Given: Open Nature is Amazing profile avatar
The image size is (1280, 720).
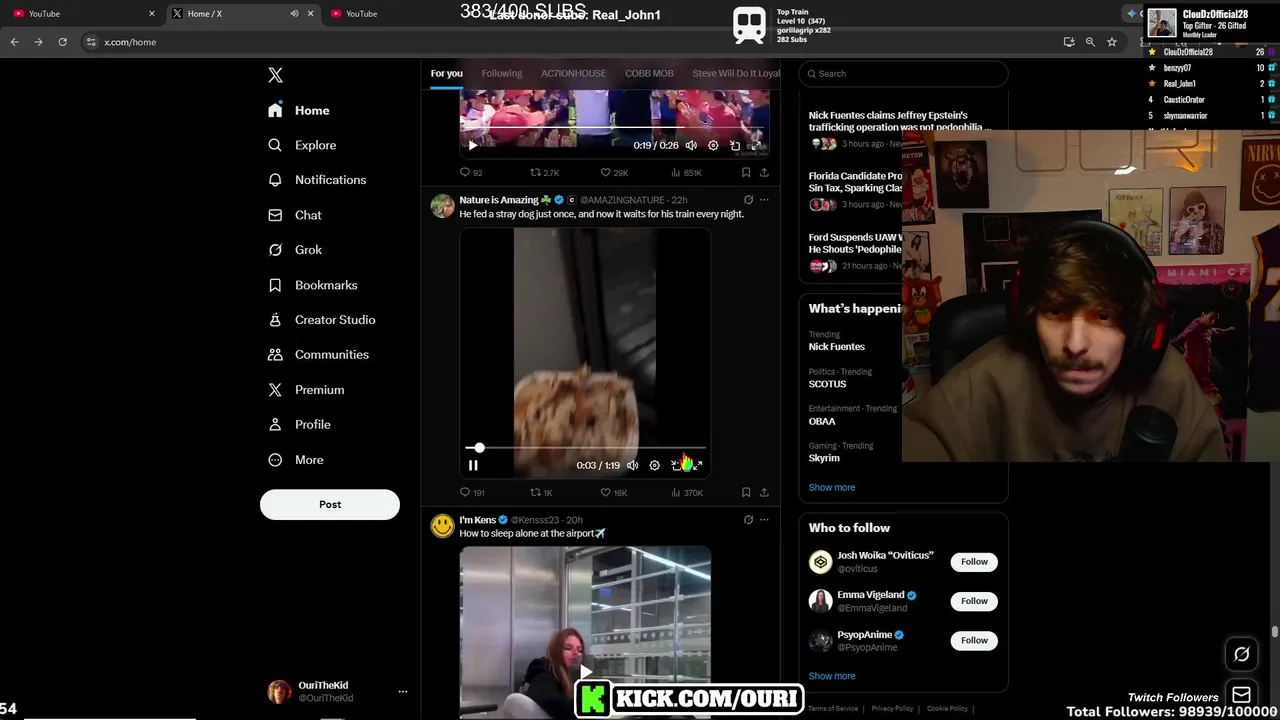Looking at the screenshot, I should (442, 206).
